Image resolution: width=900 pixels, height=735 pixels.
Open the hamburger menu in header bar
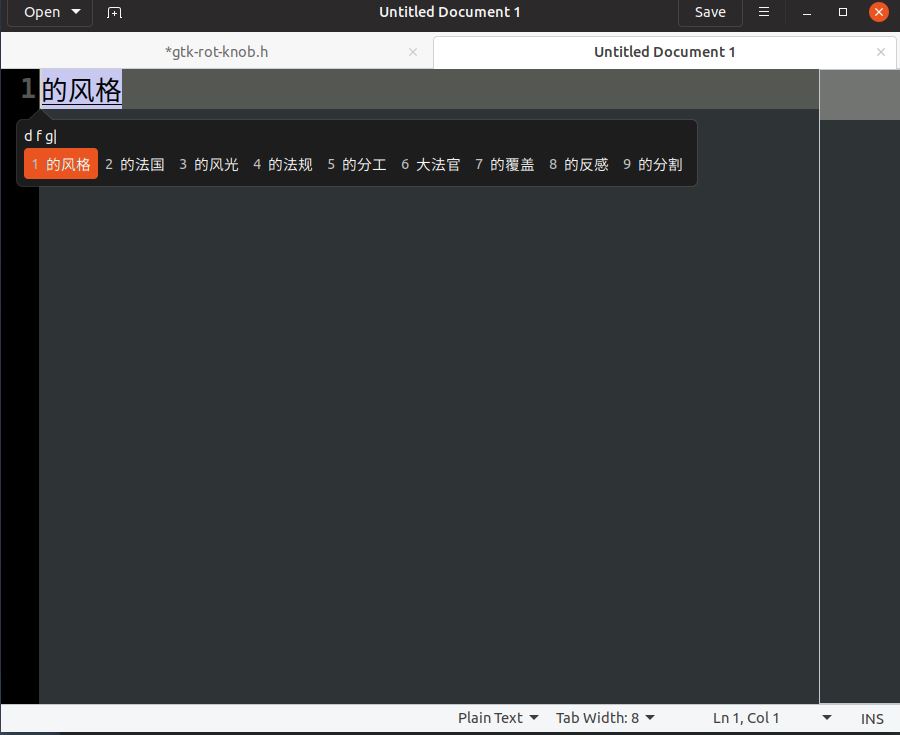click(x=764, y=12)
